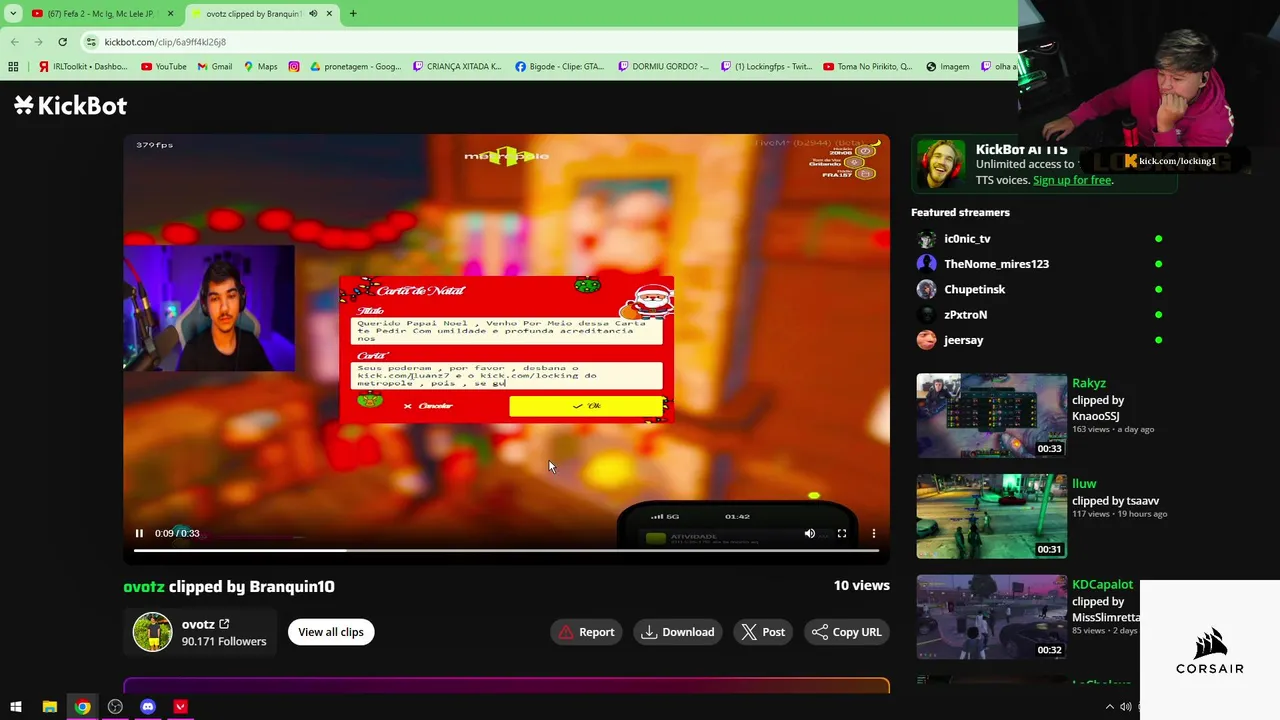Open the player's three-dot options menu
The height and width of the screenshot is (720, 1280).
pos(874,533)
